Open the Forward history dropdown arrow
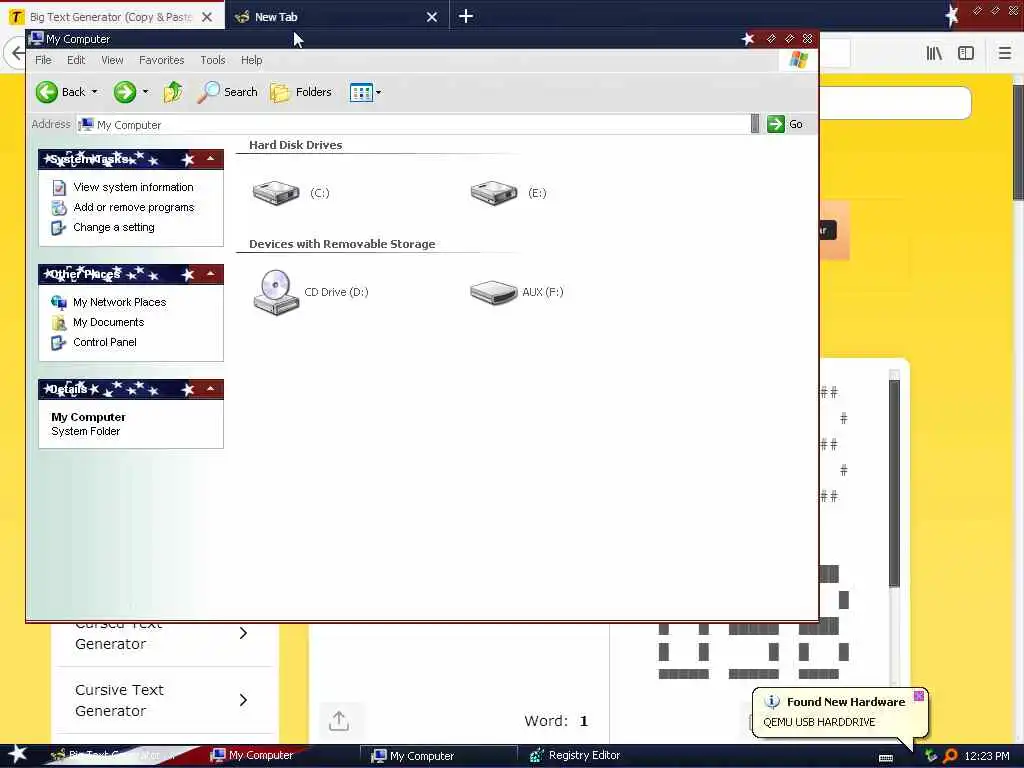Image resolution: width=1024 pixels, height=768 pixels. [x=145, y=92]
